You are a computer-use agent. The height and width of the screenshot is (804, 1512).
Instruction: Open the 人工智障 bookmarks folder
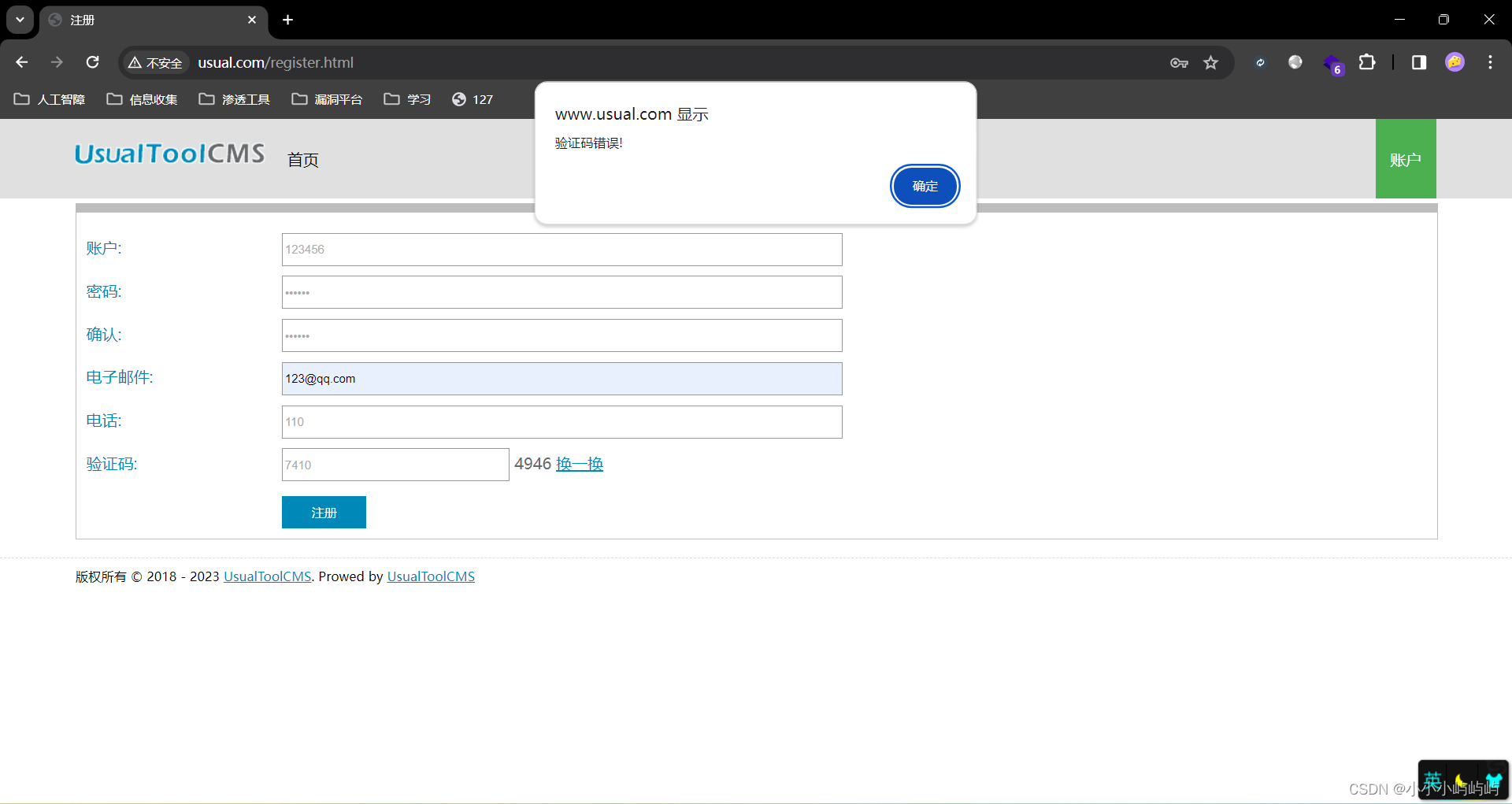point(50,99)
